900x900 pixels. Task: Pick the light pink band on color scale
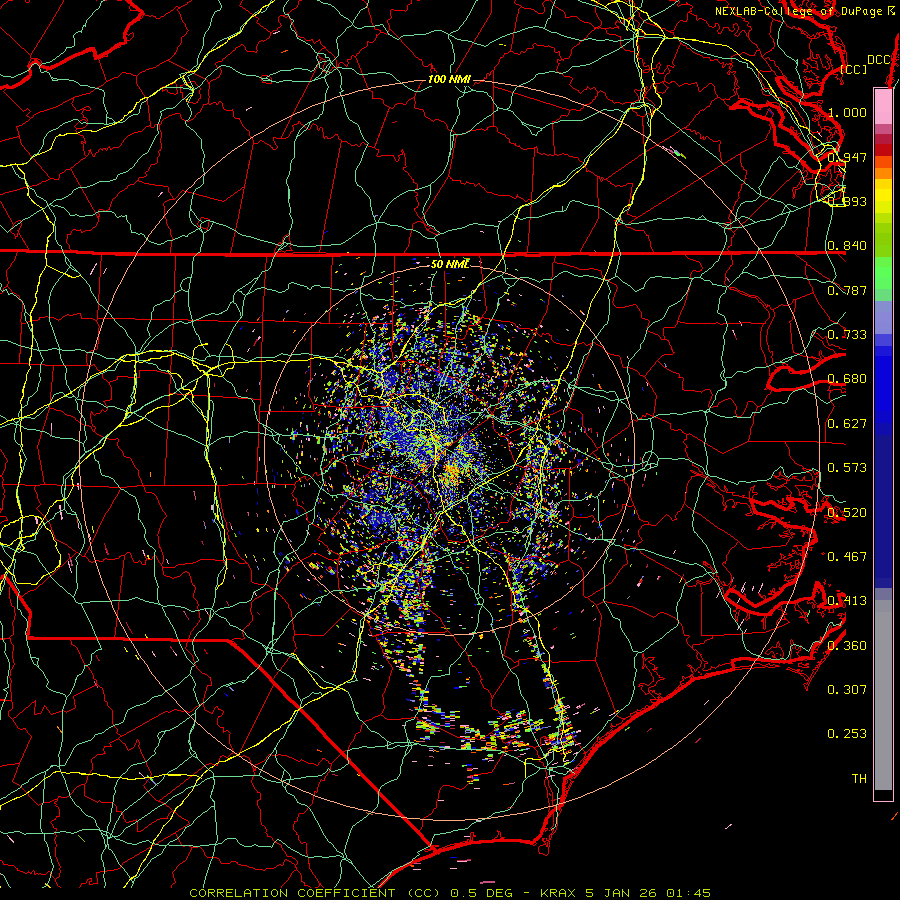point(883,106)
